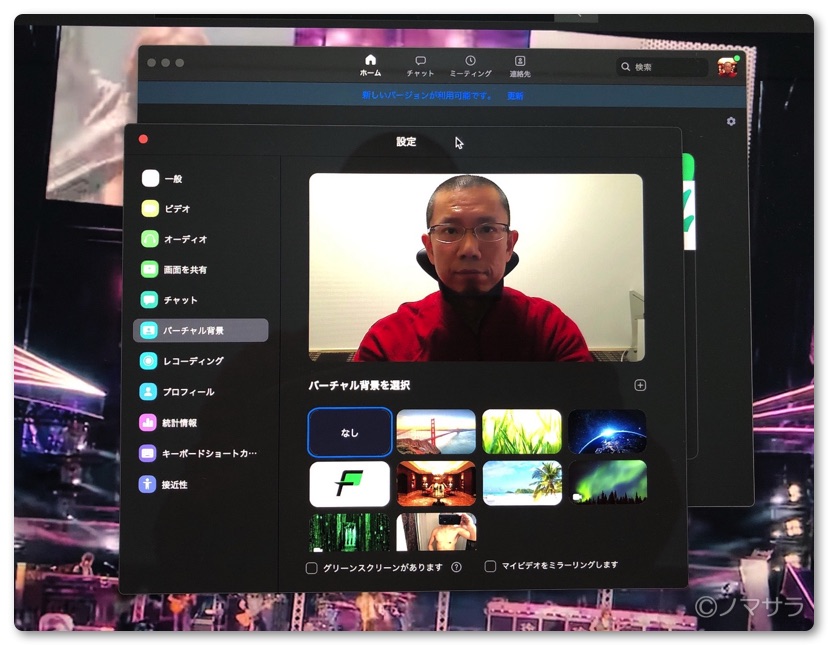The image size is (828, 645).
Task: Choose the Golden Gate Bridge background thumbnail
Action: [x=436, y=431]
